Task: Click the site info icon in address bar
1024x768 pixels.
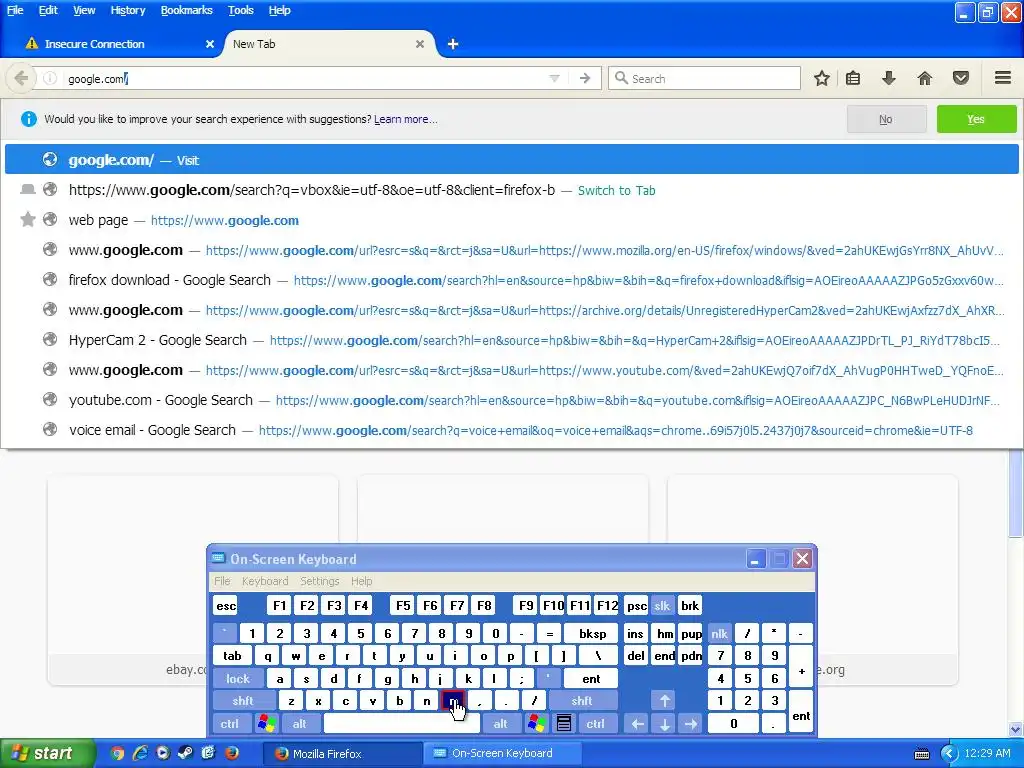Action: tap(50, 78)
